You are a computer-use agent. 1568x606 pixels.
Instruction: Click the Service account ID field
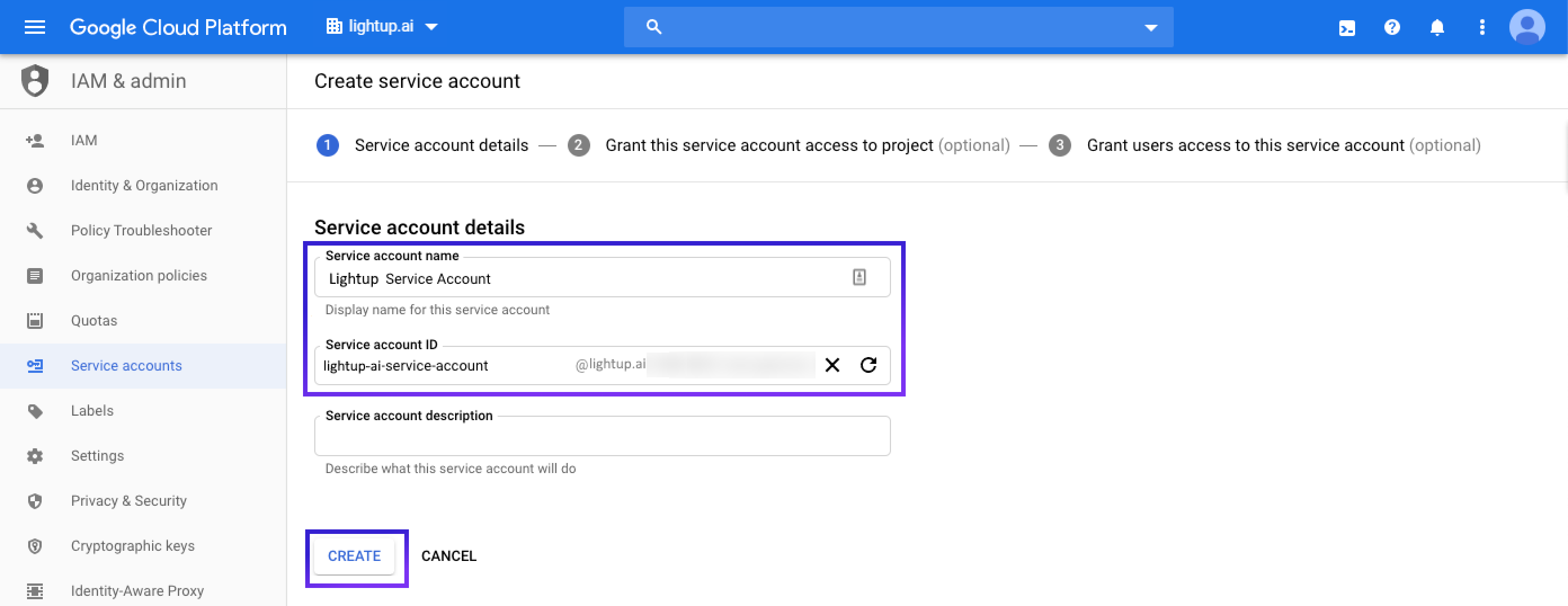[602, 365]
